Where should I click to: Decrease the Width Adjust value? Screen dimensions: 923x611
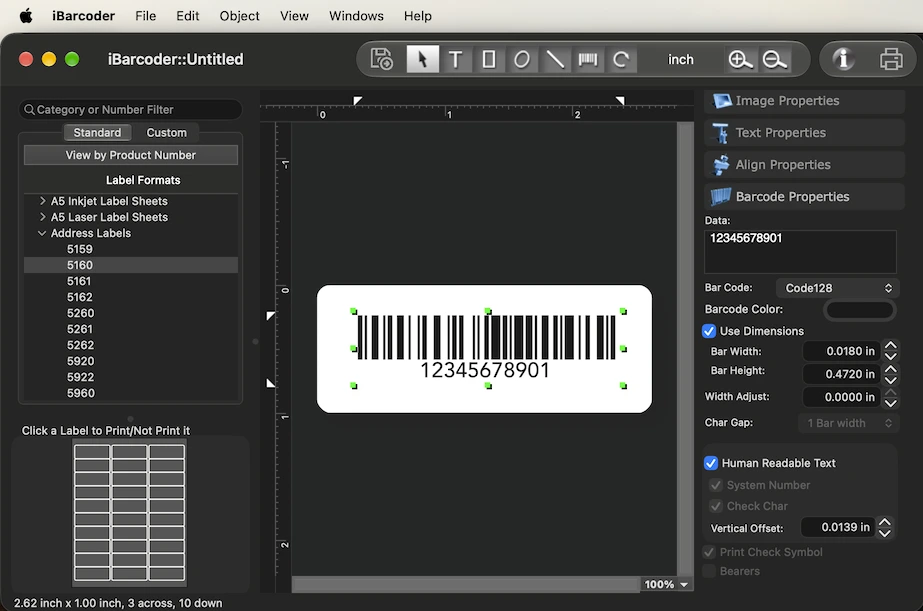coord(891,403)
